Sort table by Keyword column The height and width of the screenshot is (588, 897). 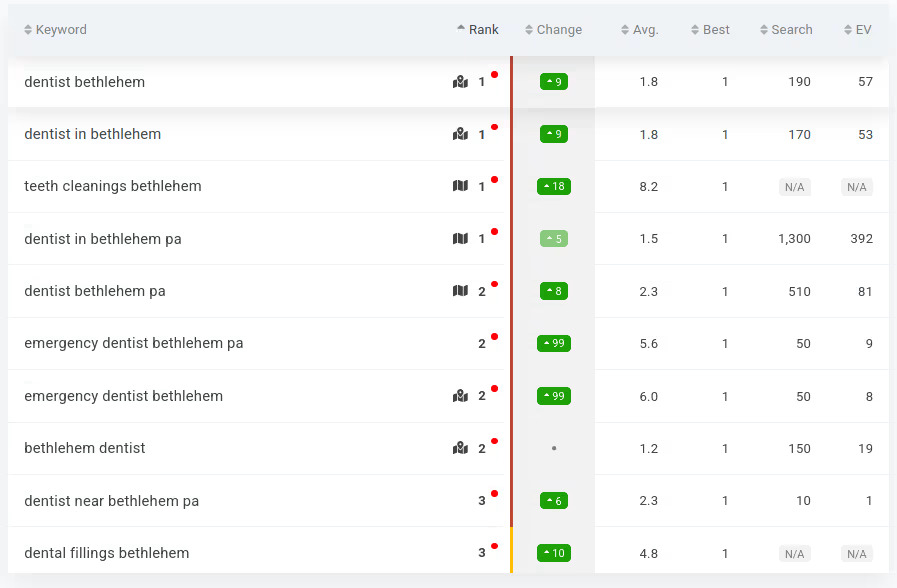61,30
